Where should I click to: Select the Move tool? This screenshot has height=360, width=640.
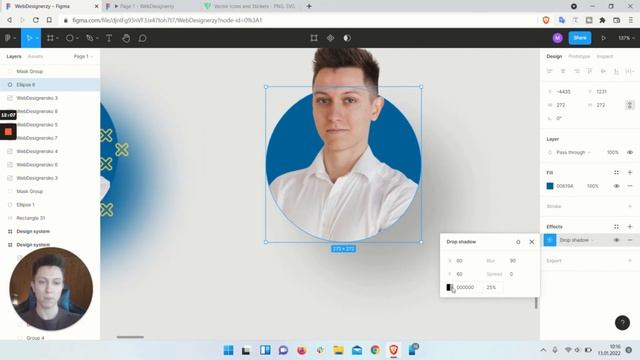[29, 38]
